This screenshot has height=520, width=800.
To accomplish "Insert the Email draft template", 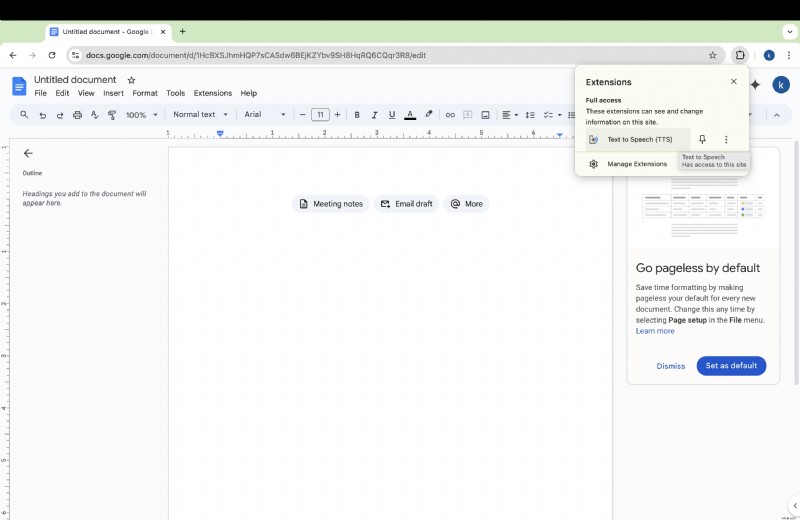I will (406, 204).
